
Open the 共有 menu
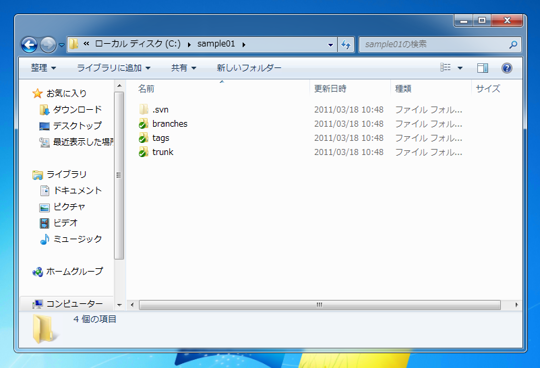click(184, 68)
